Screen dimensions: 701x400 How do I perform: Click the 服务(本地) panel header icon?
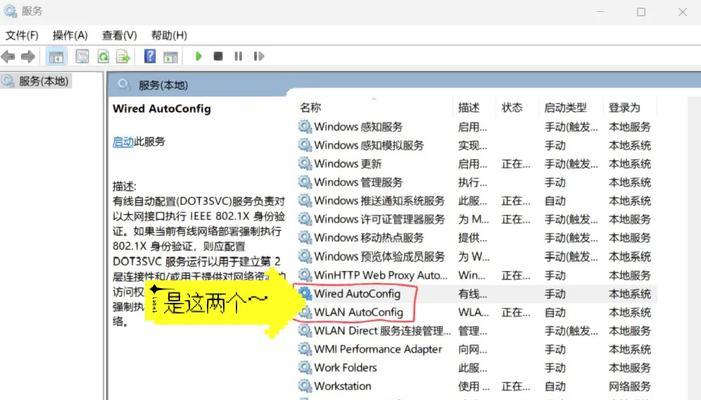pos(123,84)
